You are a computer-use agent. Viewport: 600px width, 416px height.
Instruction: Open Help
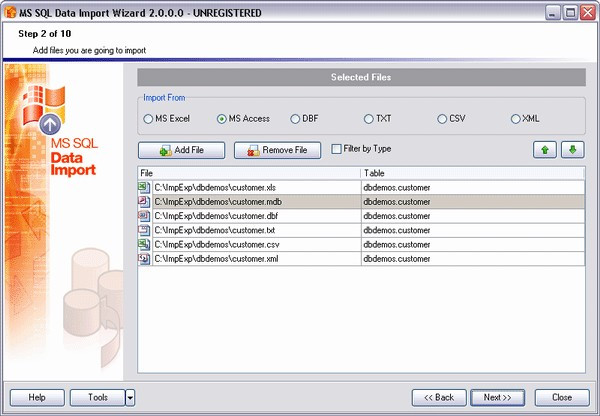37,398
